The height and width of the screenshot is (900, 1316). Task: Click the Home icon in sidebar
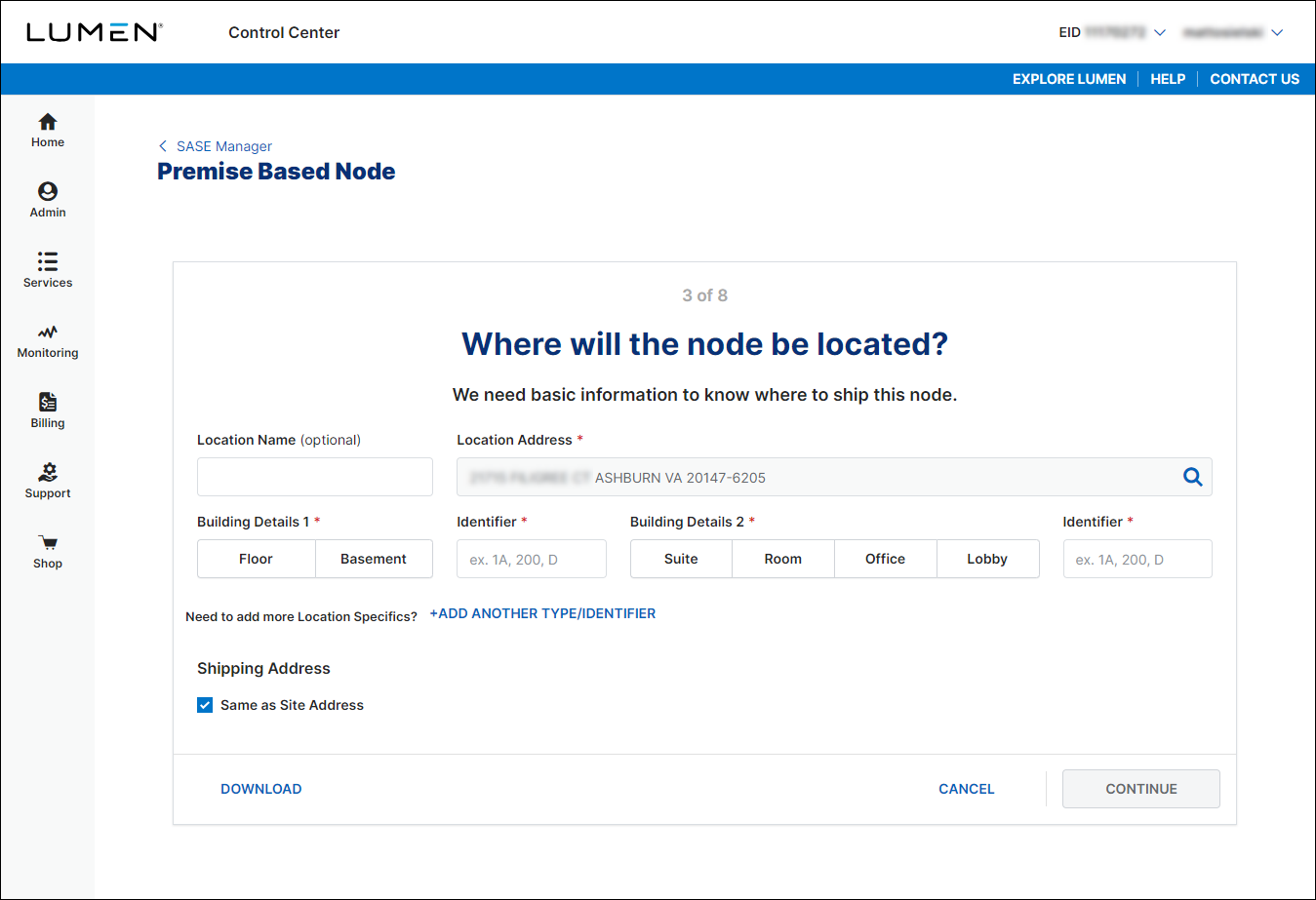click(48, 122)
